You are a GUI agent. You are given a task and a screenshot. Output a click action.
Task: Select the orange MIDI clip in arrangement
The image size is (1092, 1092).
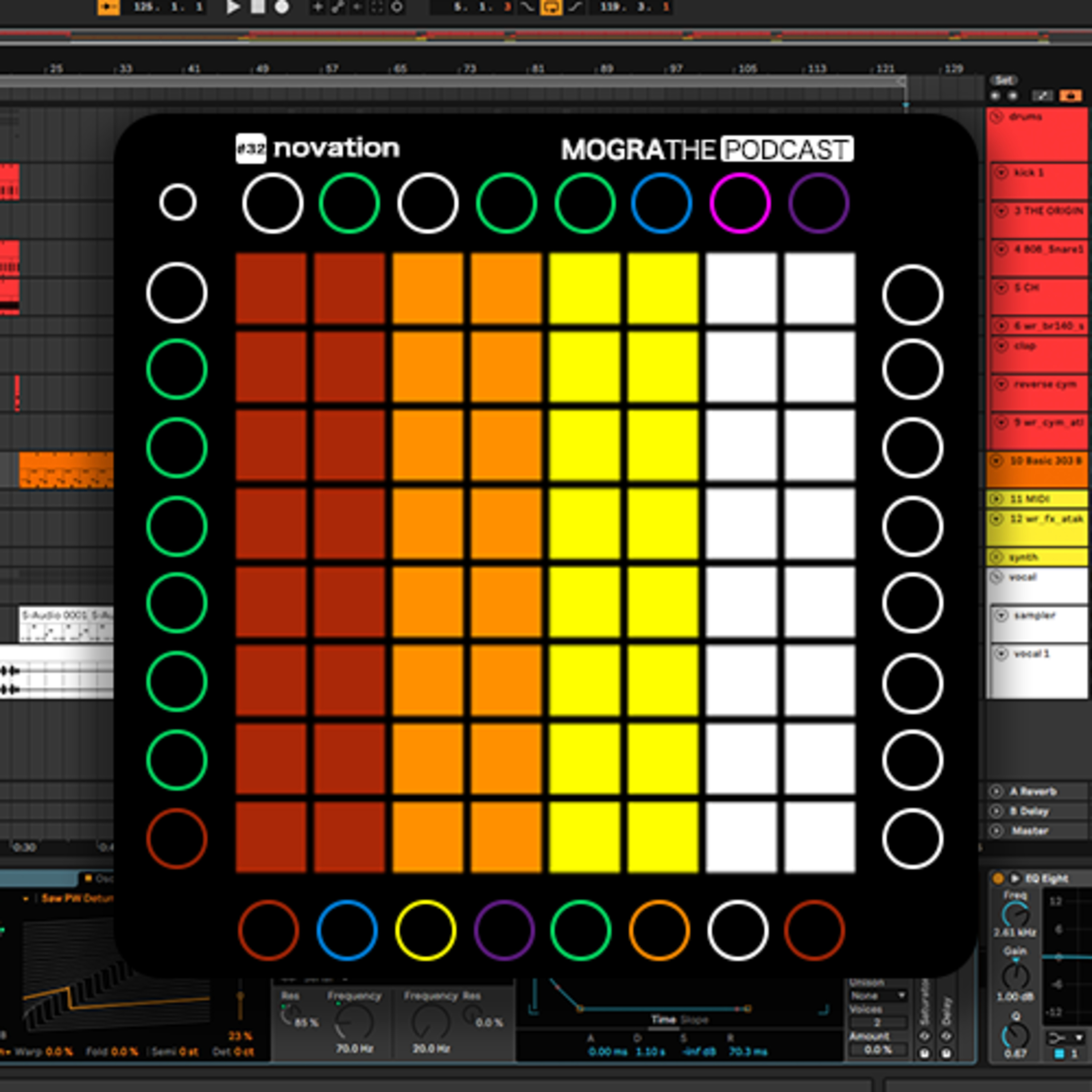click(66, 470)
